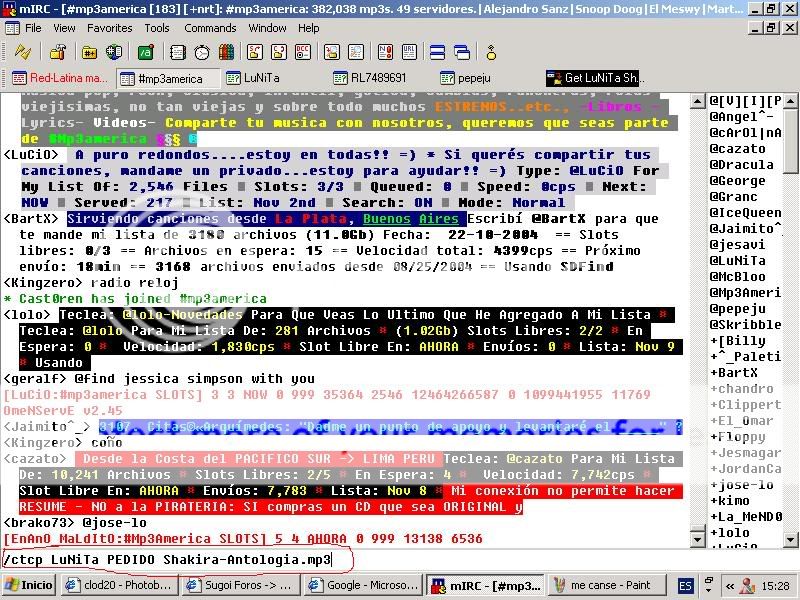Switch to the Get LuNiTa DCC window
800x600 pixels.
click(595, 78)
